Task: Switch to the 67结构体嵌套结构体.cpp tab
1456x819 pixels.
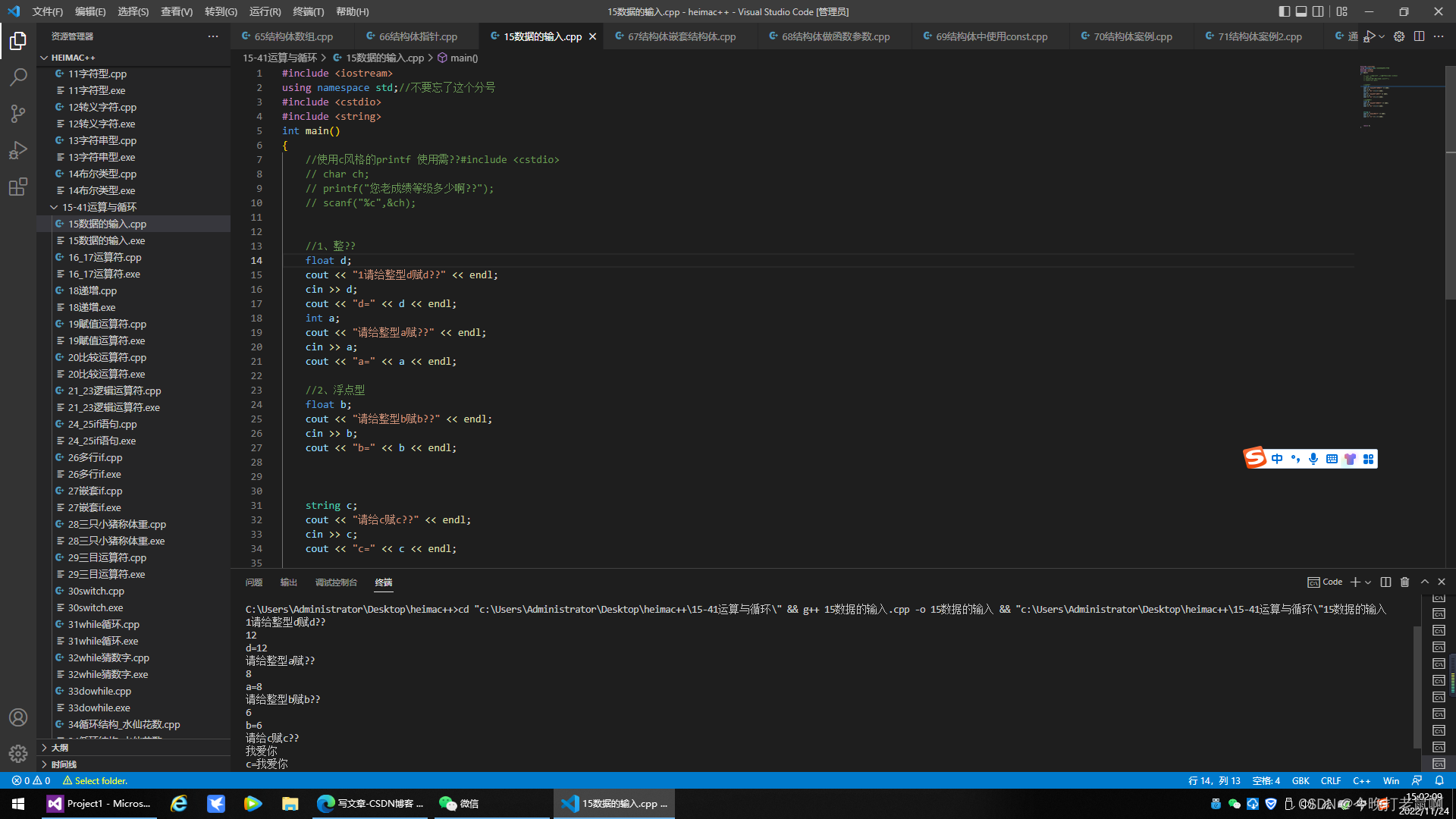Action: click(x=681, y=36)
